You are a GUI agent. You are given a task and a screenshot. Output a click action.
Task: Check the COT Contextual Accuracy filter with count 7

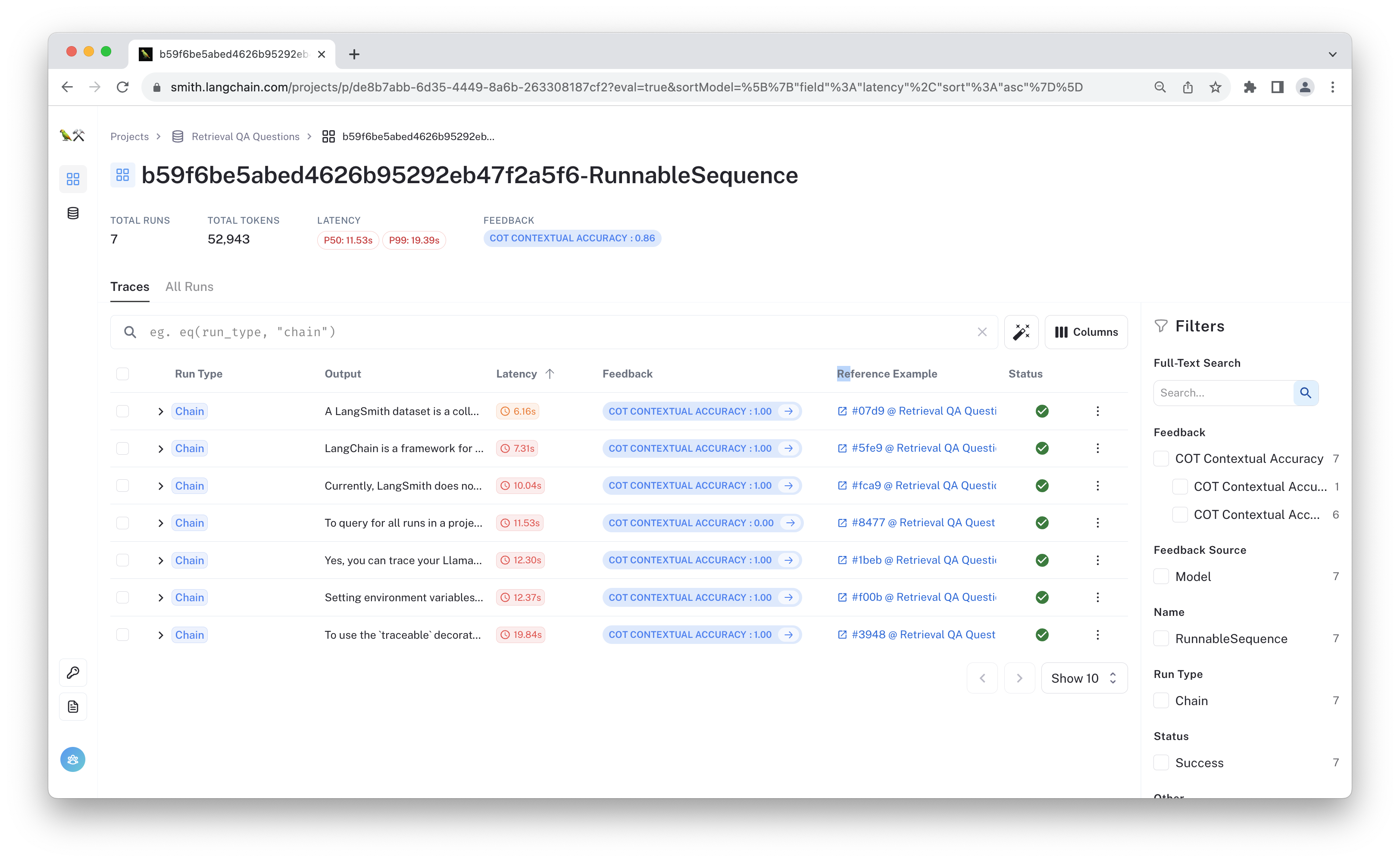click(x=1161, y=459)
